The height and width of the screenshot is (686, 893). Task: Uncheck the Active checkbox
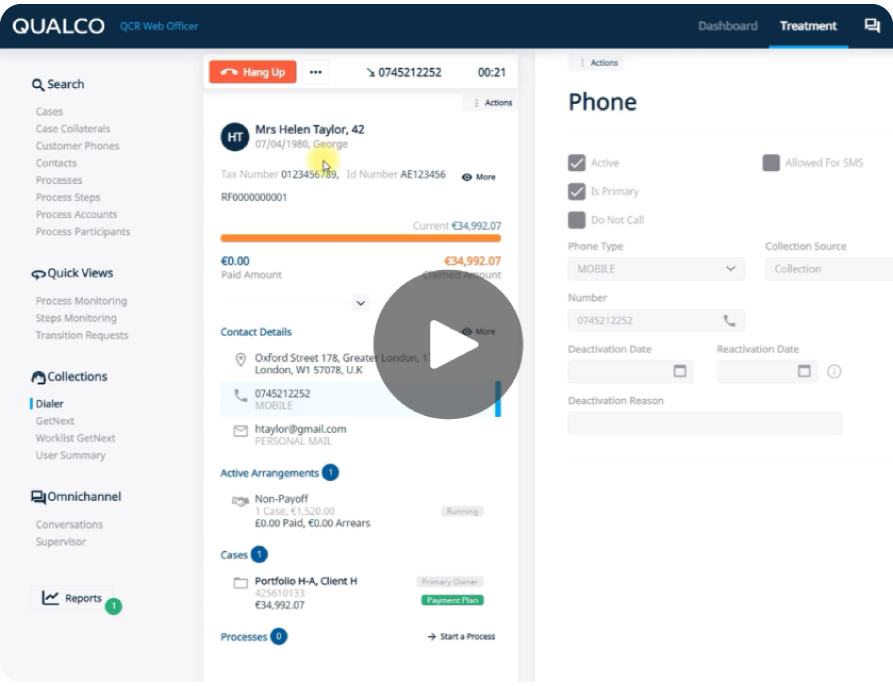[575, 162]
